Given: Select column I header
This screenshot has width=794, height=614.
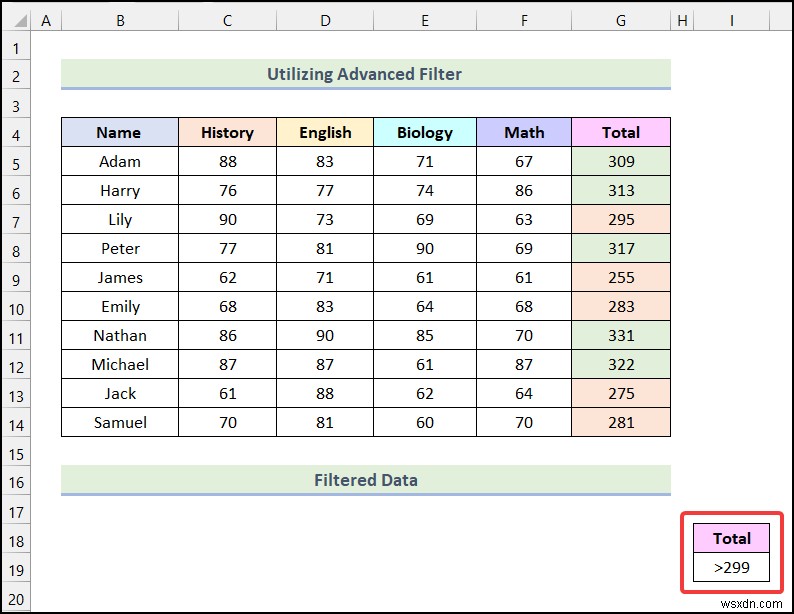Looking at the screenshot, I should [x=731, y=21].
